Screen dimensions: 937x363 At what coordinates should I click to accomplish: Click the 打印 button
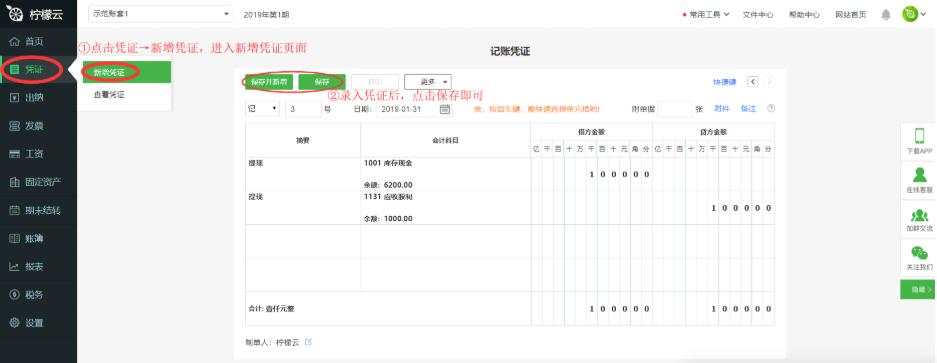click(x=375, y=82)
